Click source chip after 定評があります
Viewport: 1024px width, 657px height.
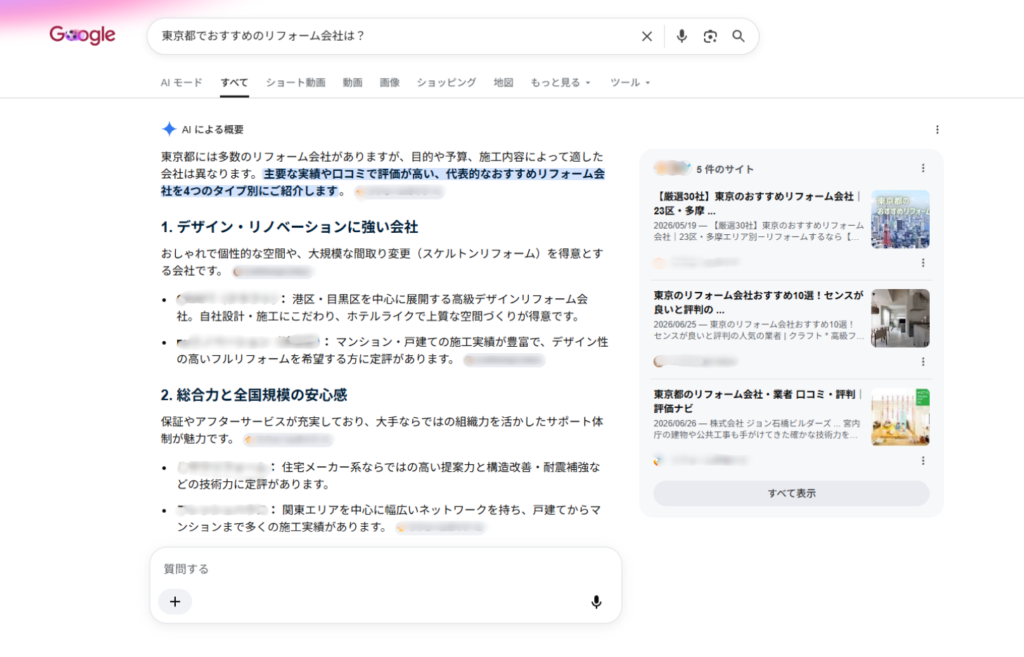(x=504, y=359)
